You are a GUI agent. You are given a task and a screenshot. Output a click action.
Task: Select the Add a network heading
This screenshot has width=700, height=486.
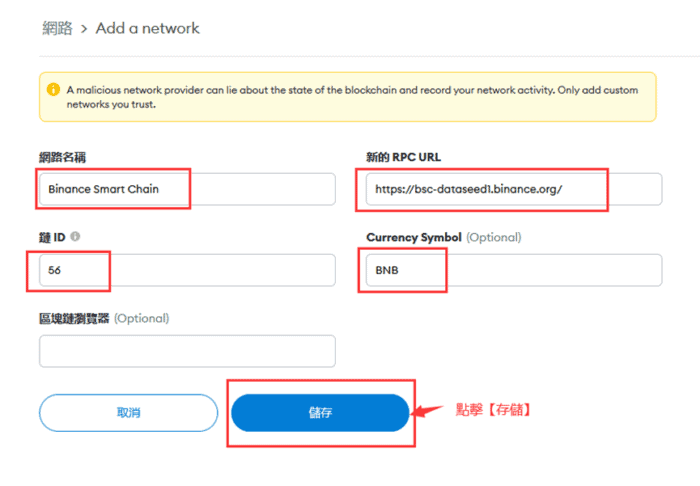point(147,28)
